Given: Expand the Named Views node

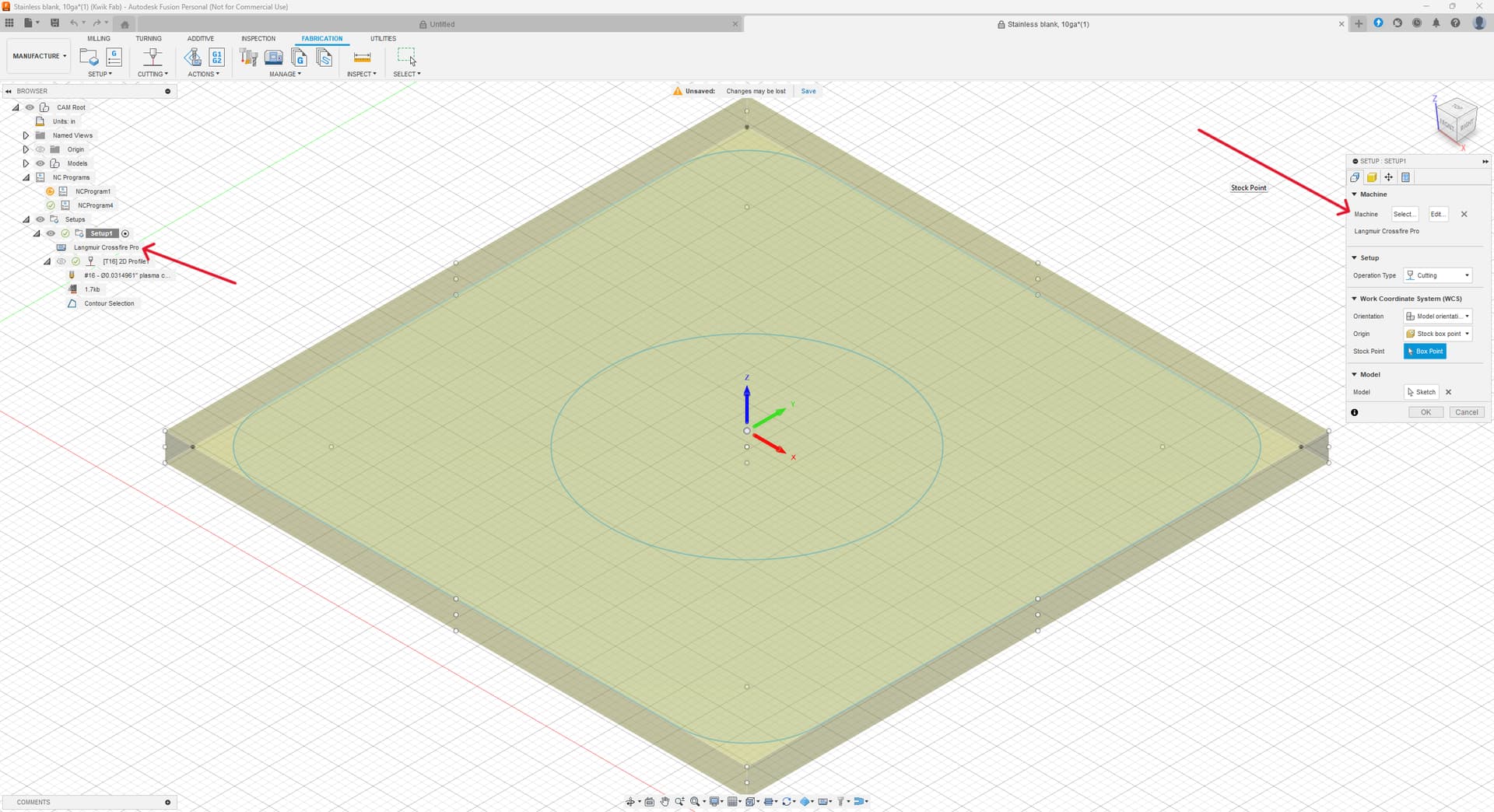Looking at the screenshot, I should pyautogui.click(x=26, y=135).
